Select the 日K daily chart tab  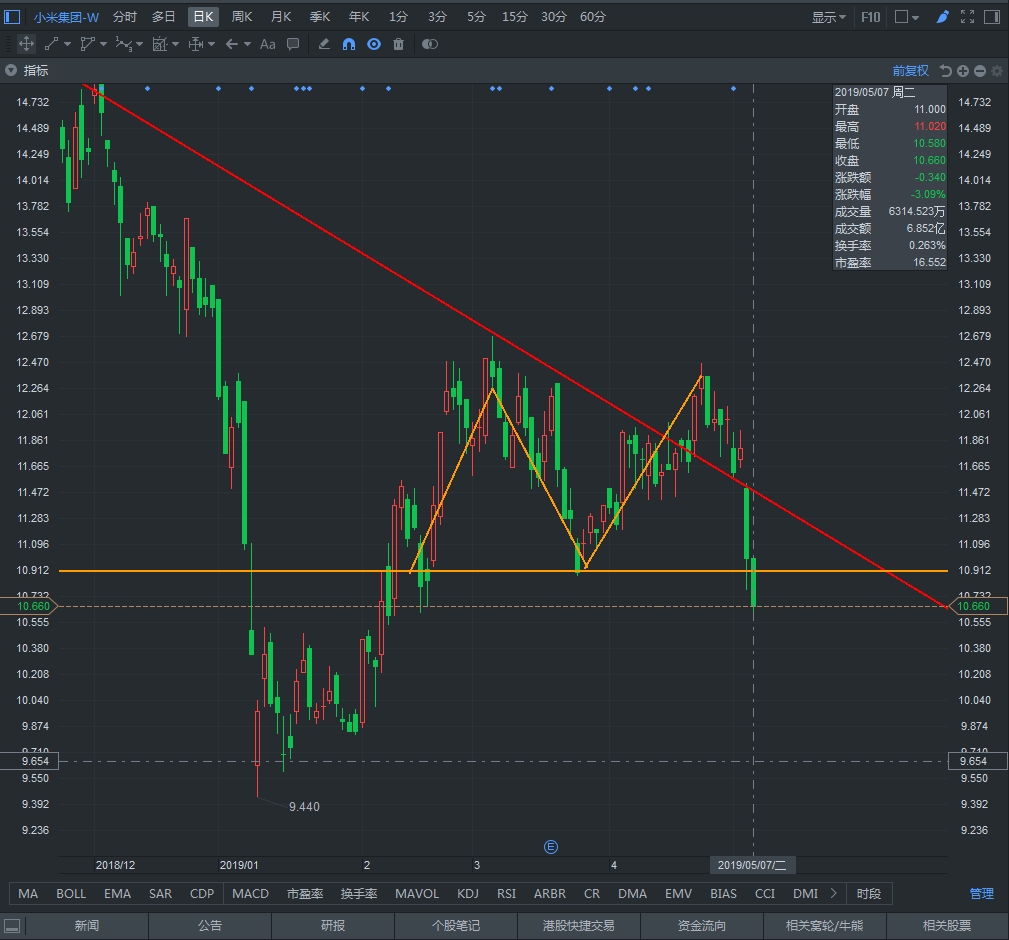tap(203, 17)
